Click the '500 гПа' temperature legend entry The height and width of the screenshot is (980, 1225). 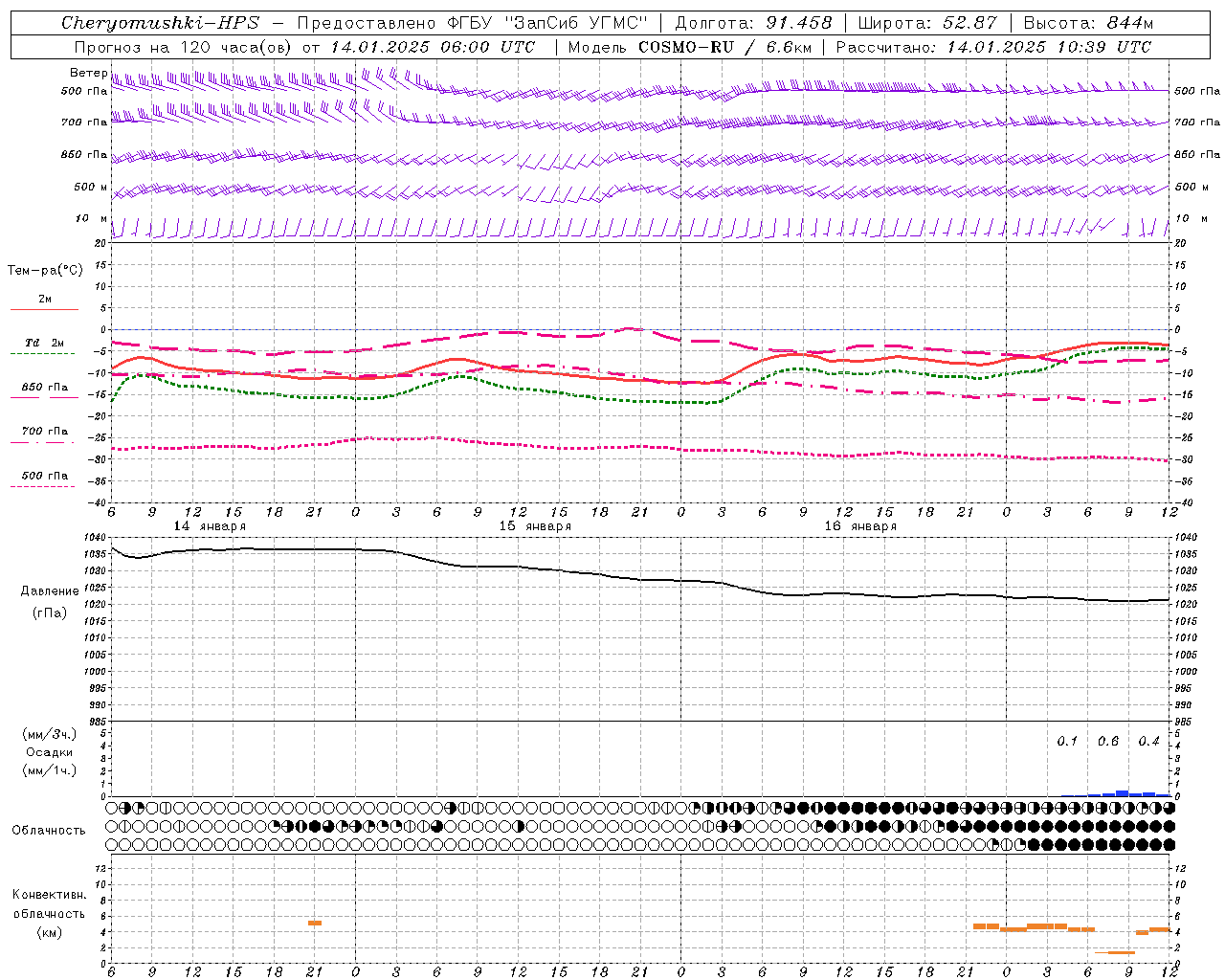coord(45,476)
